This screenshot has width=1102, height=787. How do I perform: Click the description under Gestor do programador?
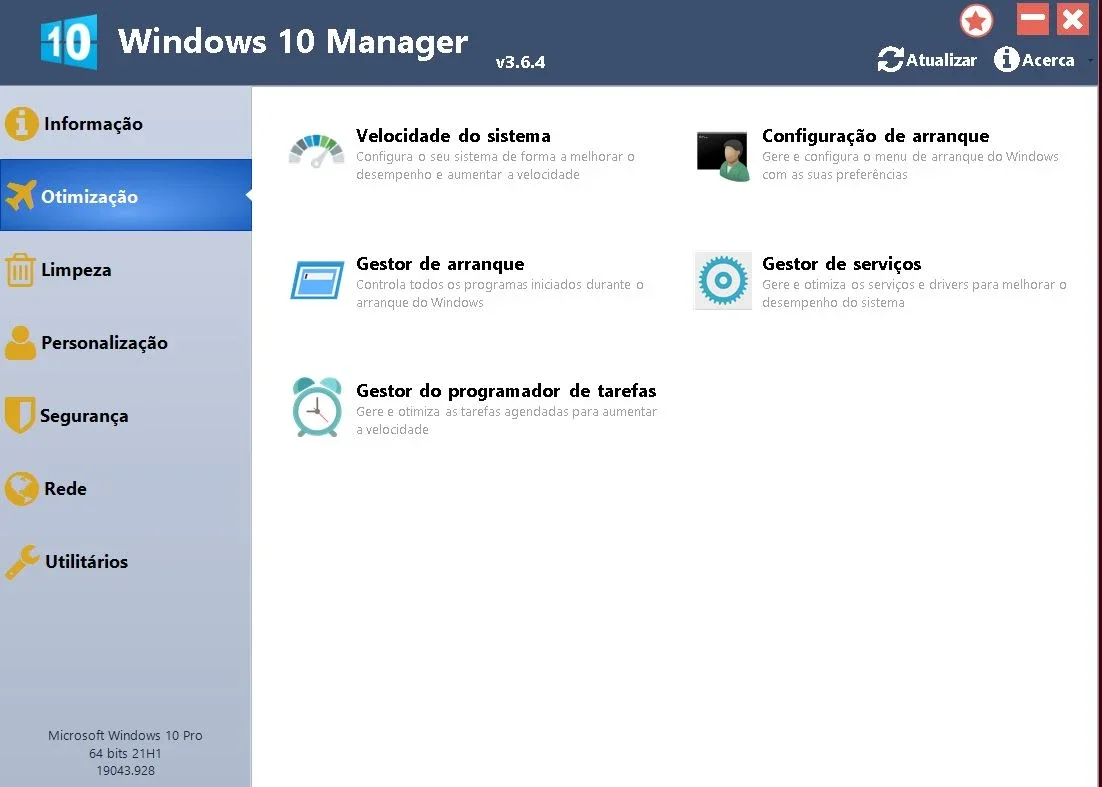click(x=506, y=420)
